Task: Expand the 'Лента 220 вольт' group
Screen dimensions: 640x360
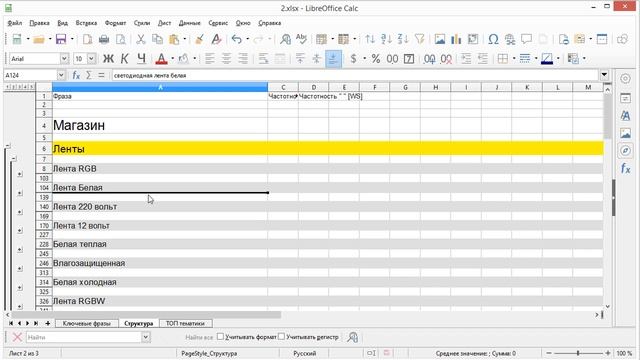Action: point(20,212)
